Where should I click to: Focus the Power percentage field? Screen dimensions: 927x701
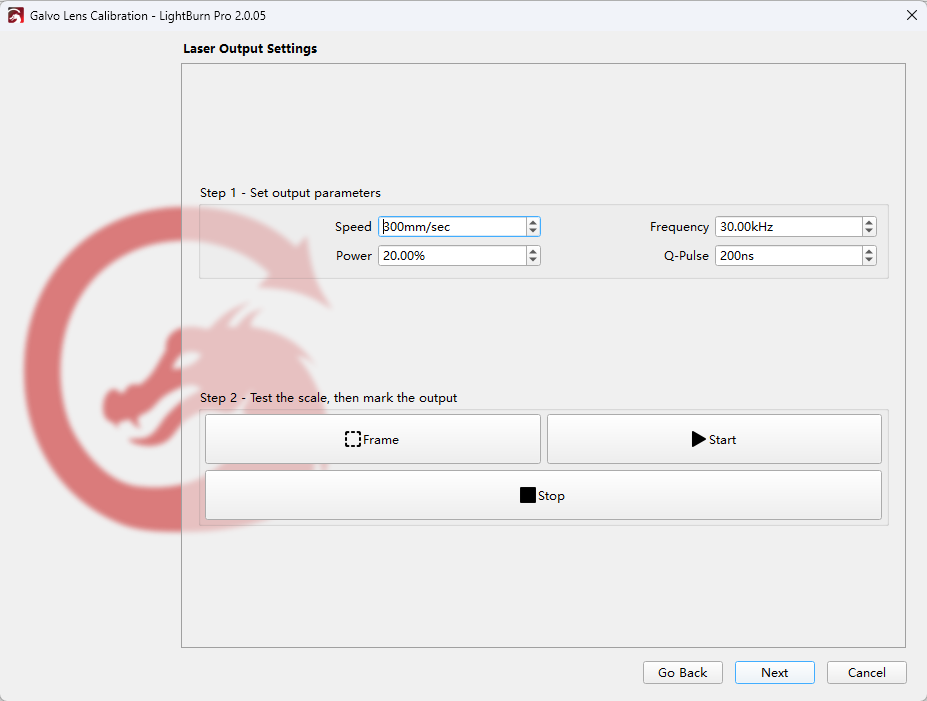point(452,256)
